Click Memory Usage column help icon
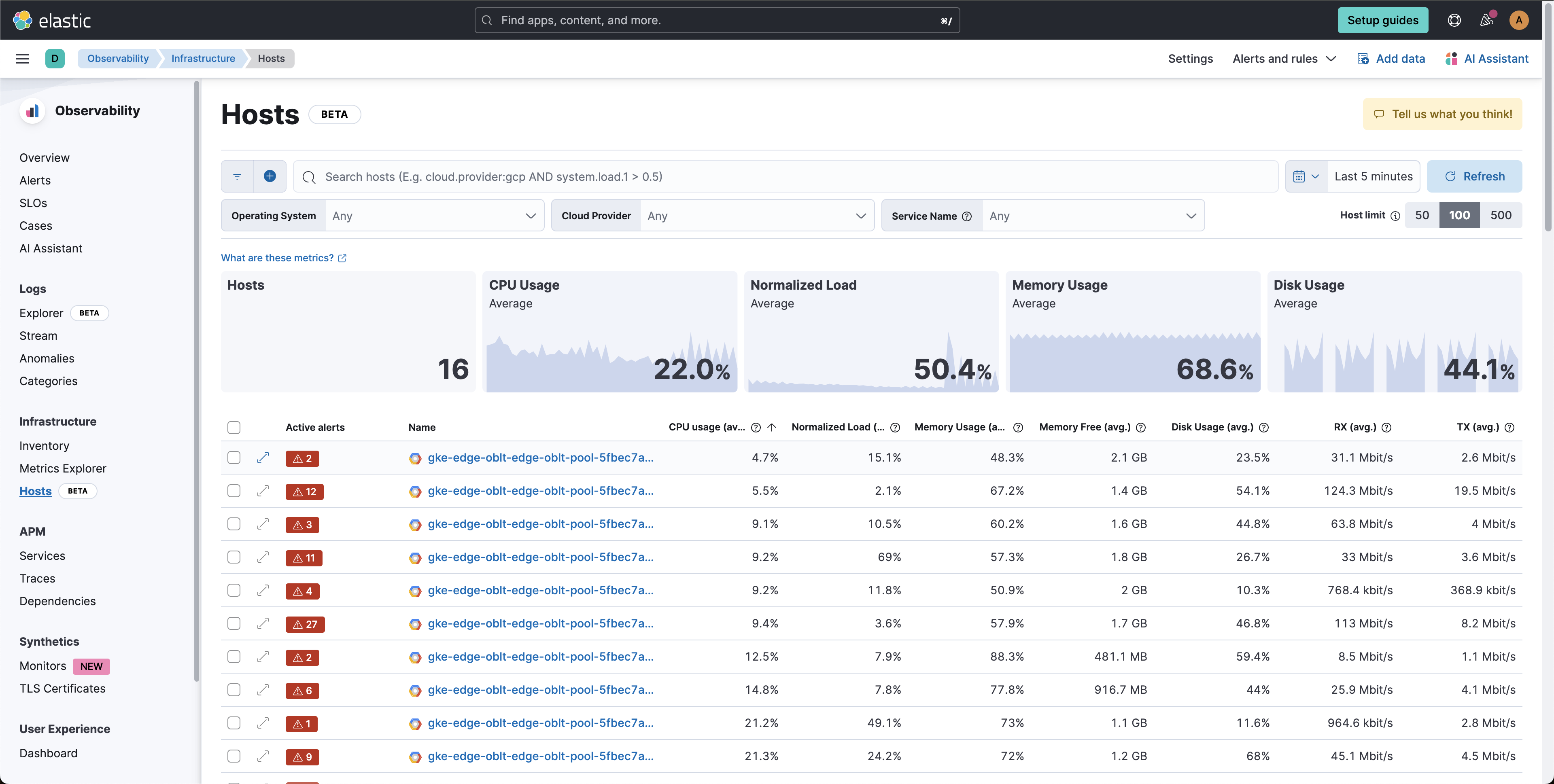The image size is (1554, 784). pos(1018,427)
